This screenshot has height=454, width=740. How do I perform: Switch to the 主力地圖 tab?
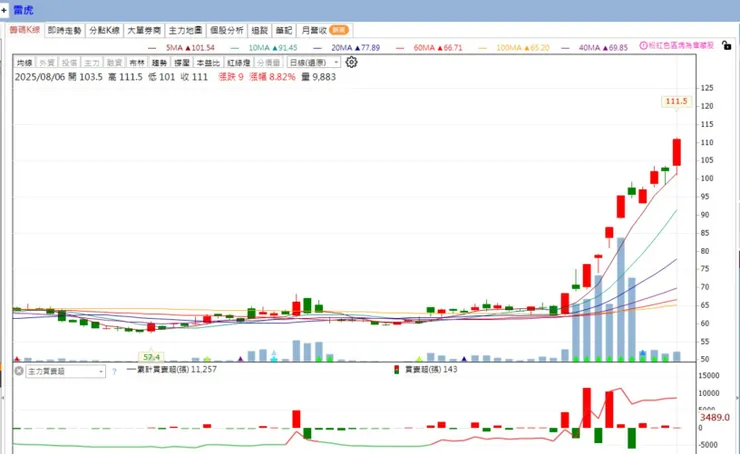pyautogui.click(x=185, y=30)
